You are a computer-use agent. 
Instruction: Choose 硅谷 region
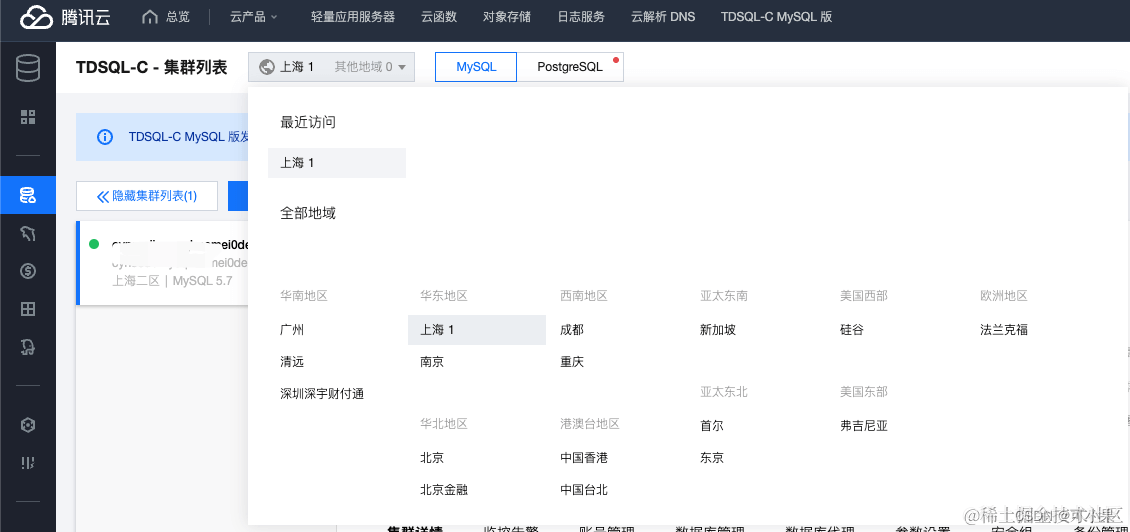[851, 330]
